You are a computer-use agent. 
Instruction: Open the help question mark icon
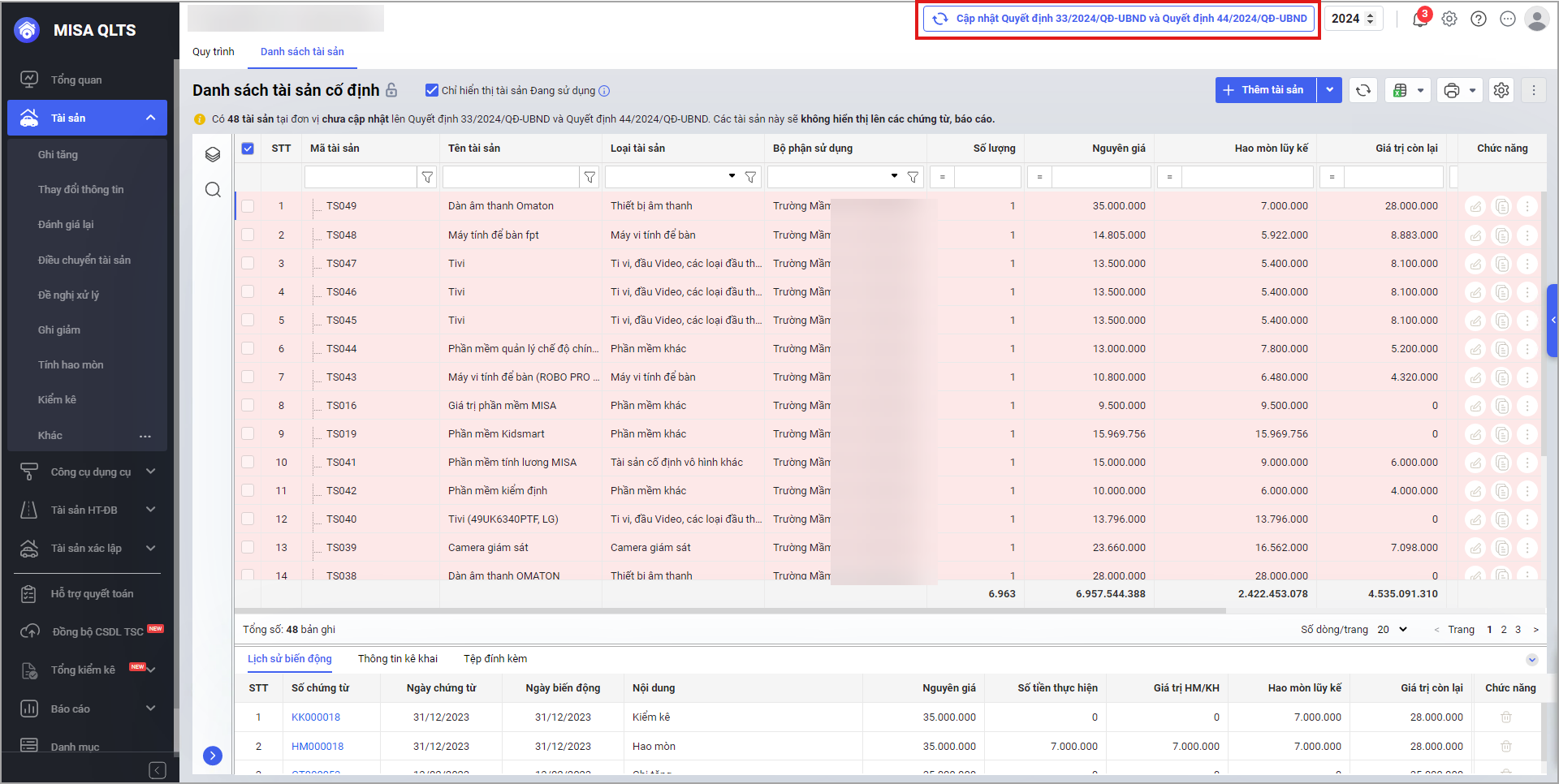(x=1479, y=19)
